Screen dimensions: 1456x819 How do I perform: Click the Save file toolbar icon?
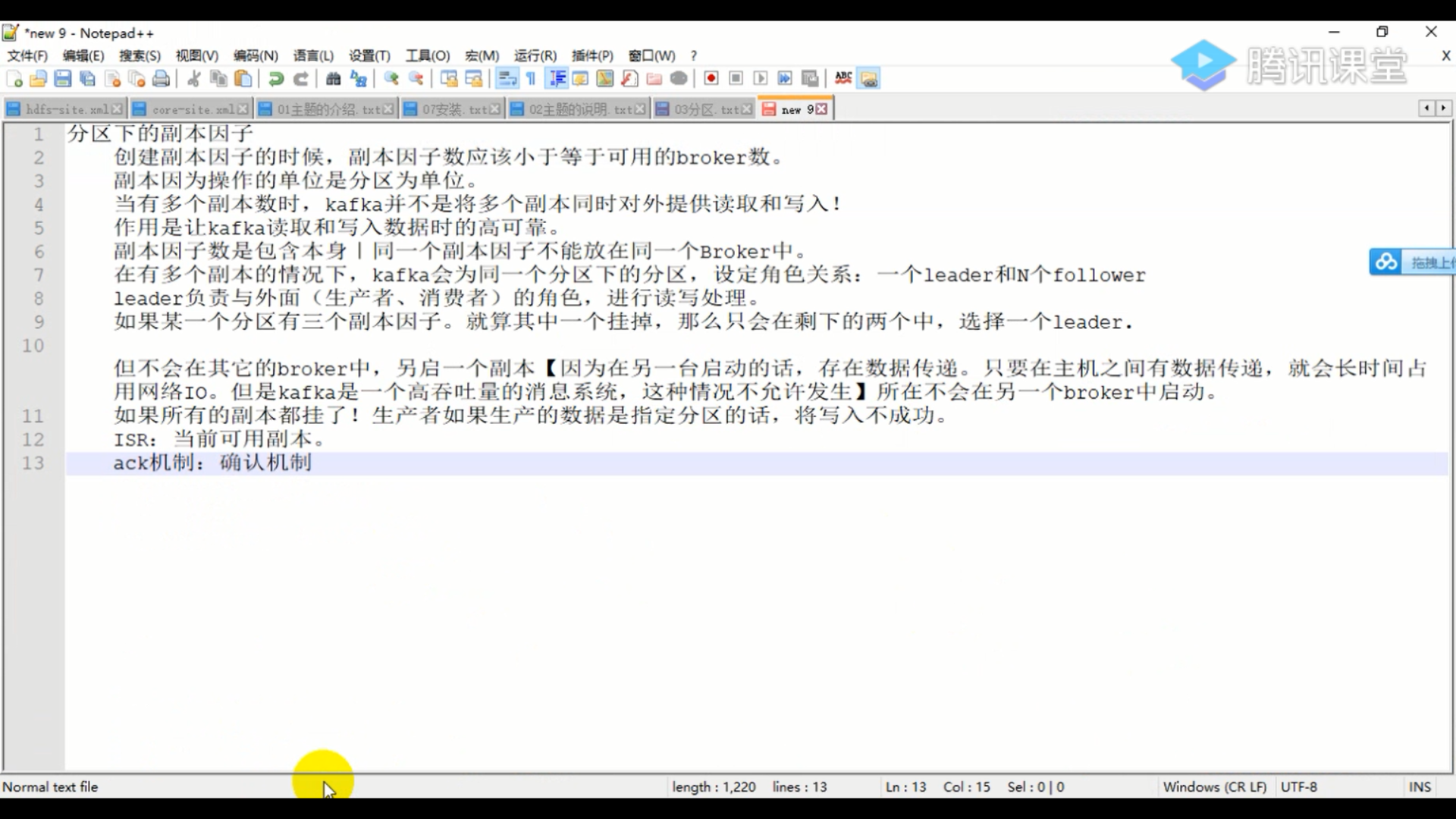[x=63, y=79]
